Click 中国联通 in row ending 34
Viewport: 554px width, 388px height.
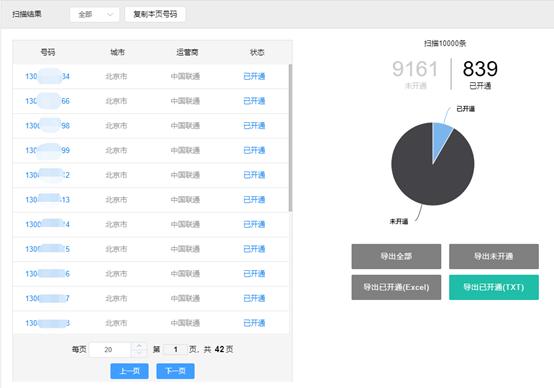point(185,76)
